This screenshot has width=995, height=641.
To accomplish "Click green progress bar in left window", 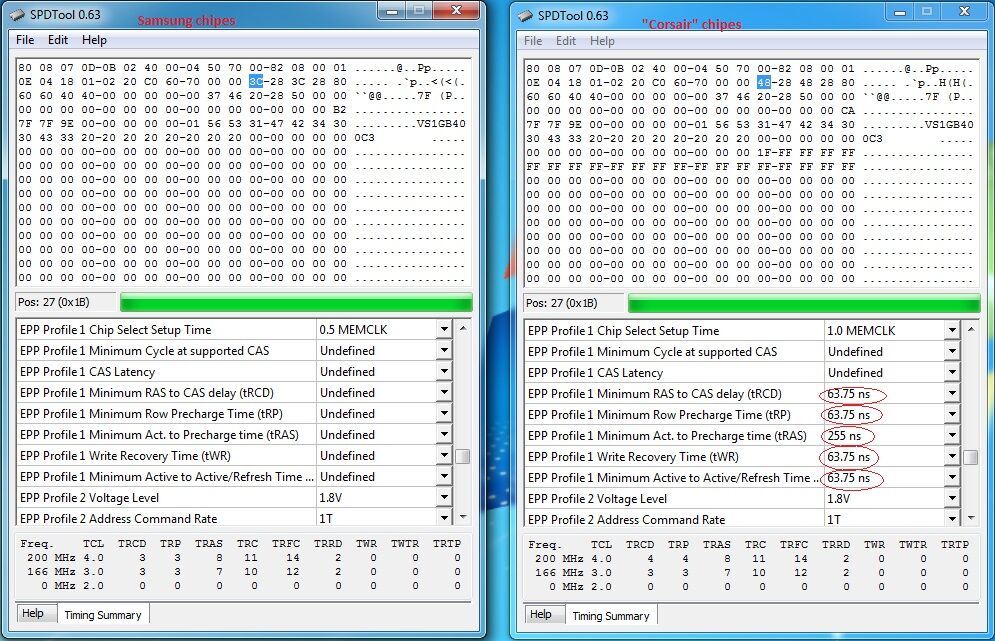I will coord(296,302).
